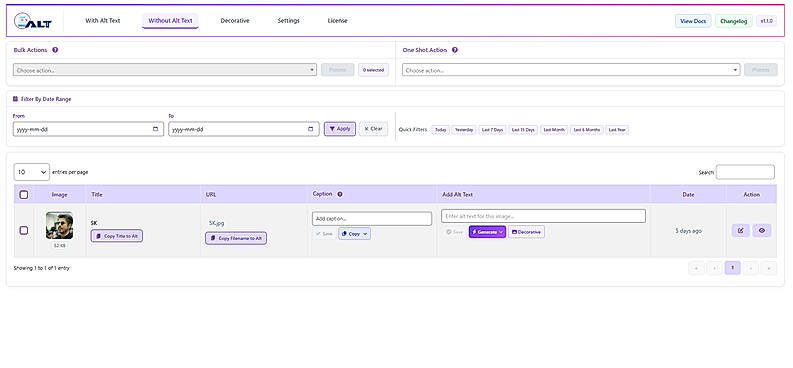This screenshot has width=793, height=368.
Task: Go to the first page of results
Action: pos(696,268)
